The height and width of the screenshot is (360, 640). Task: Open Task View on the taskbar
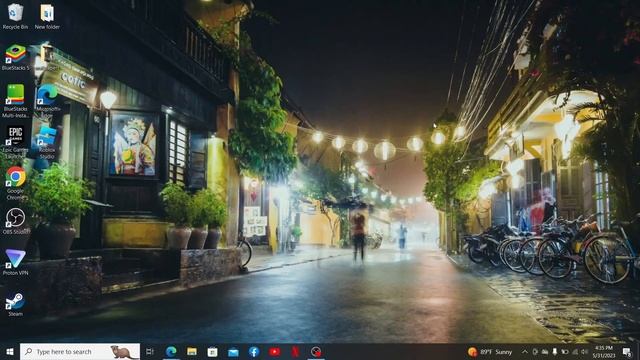[150, 351]
